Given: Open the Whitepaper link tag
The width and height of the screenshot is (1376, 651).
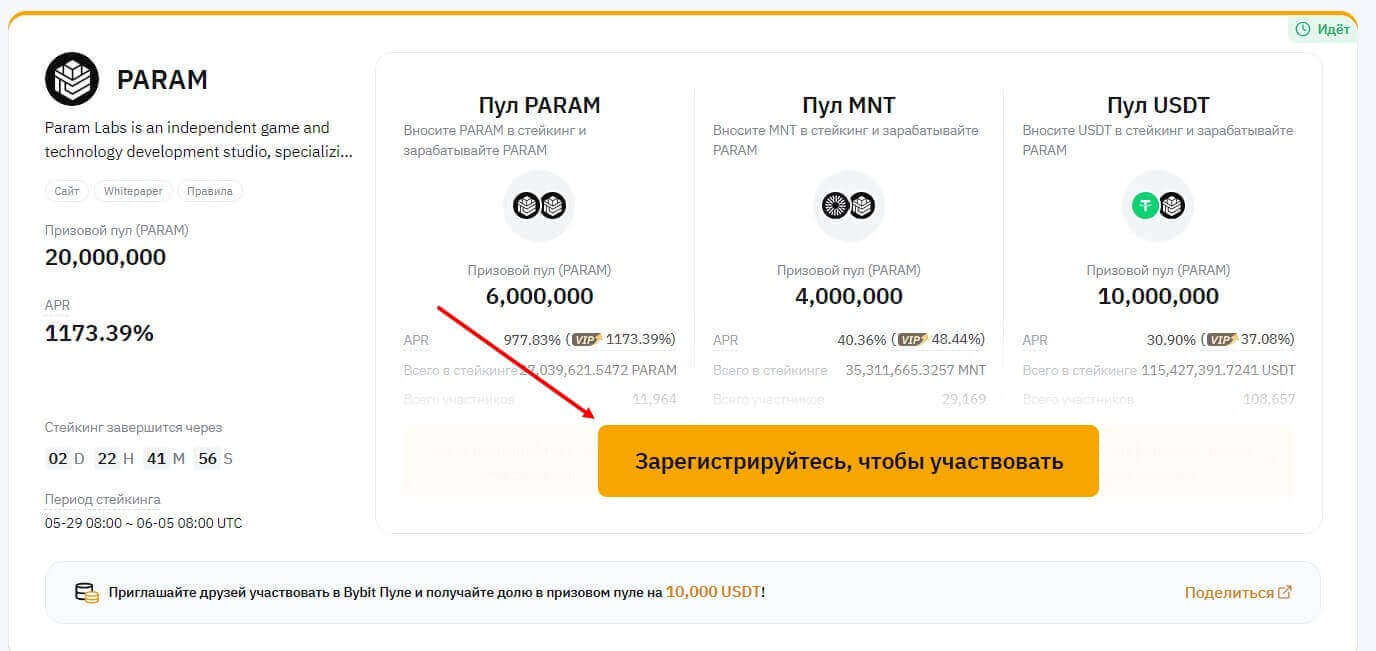Looking at the screenshot, I should click(133, 191).
